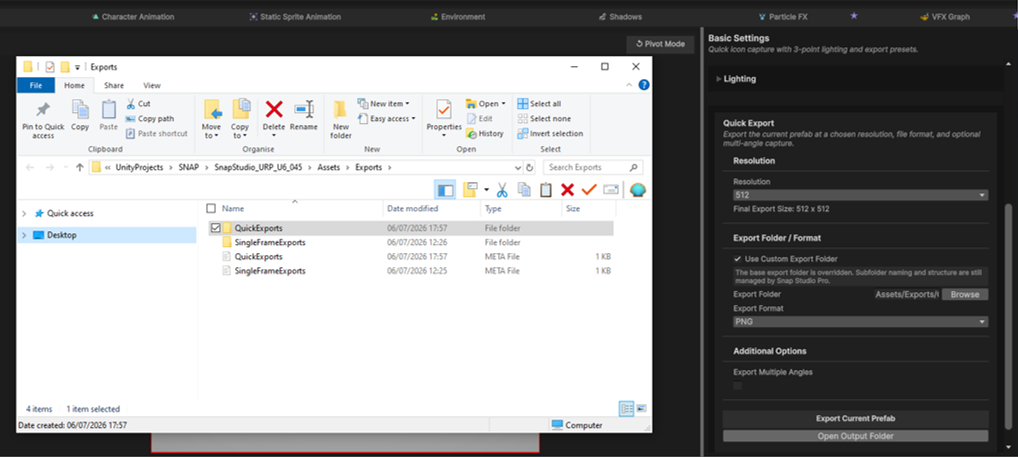1018x457 pixels.
Task: Expand Quick access in navigation pane
Action: [25, 214]
